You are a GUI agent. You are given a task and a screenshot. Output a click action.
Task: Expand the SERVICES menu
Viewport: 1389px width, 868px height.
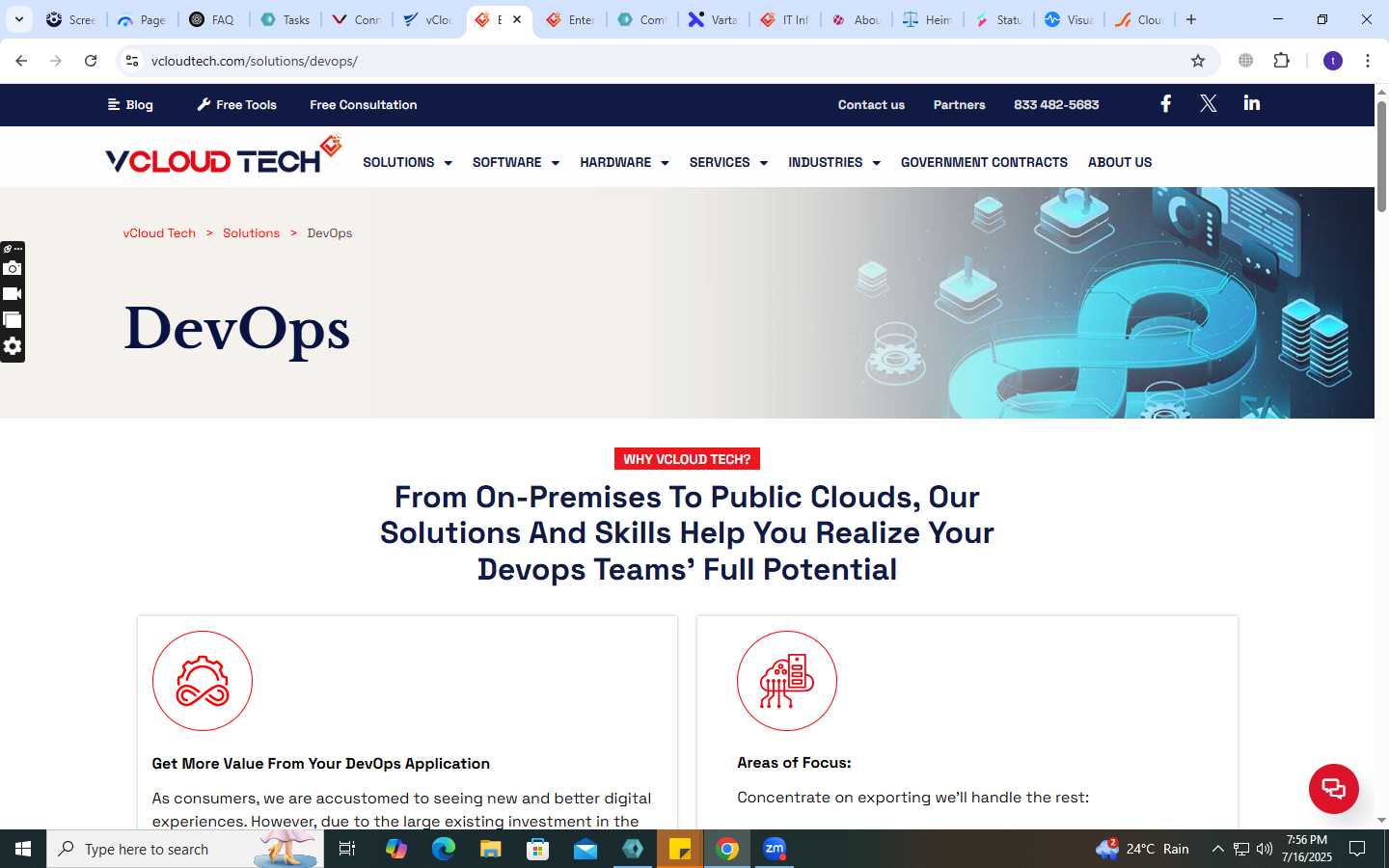click(x=728, y=162)
